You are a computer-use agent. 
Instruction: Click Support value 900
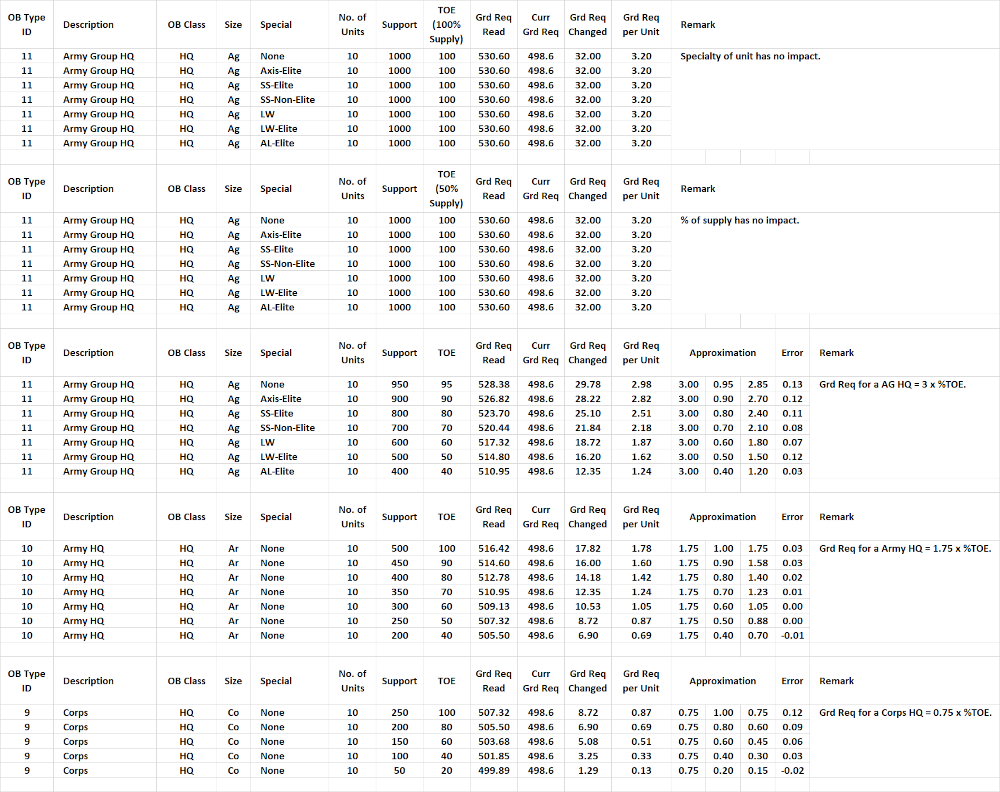[399, 399]
